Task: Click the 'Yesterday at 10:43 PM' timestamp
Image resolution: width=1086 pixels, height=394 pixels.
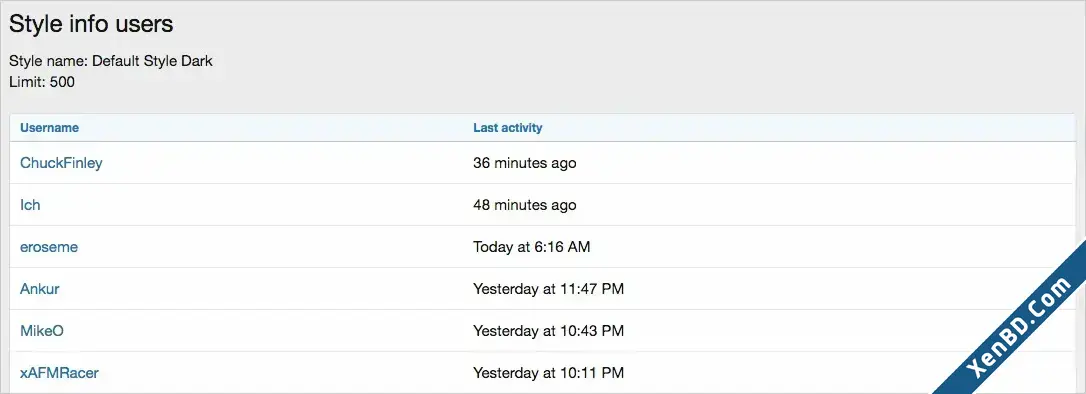Action: coord(549,331)
